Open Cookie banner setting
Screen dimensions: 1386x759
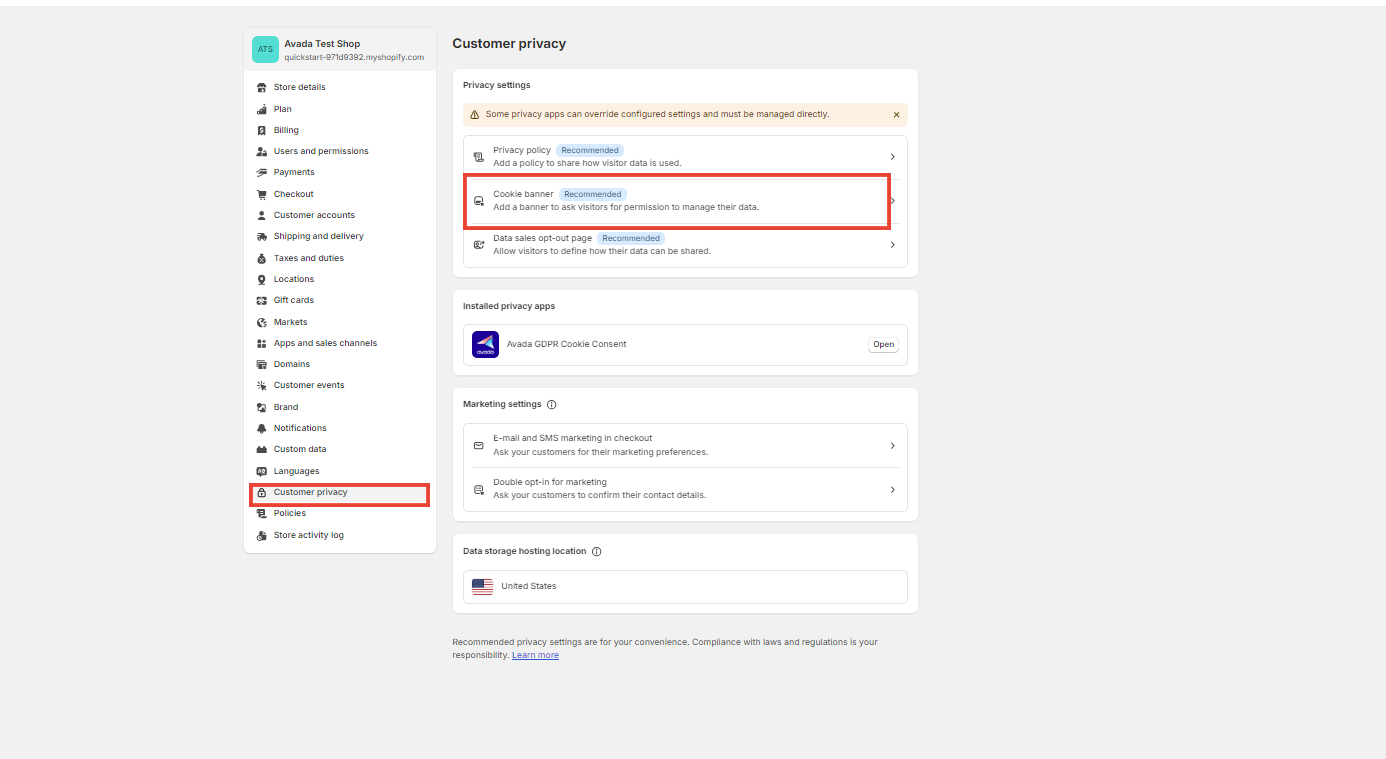pos(685,201)
